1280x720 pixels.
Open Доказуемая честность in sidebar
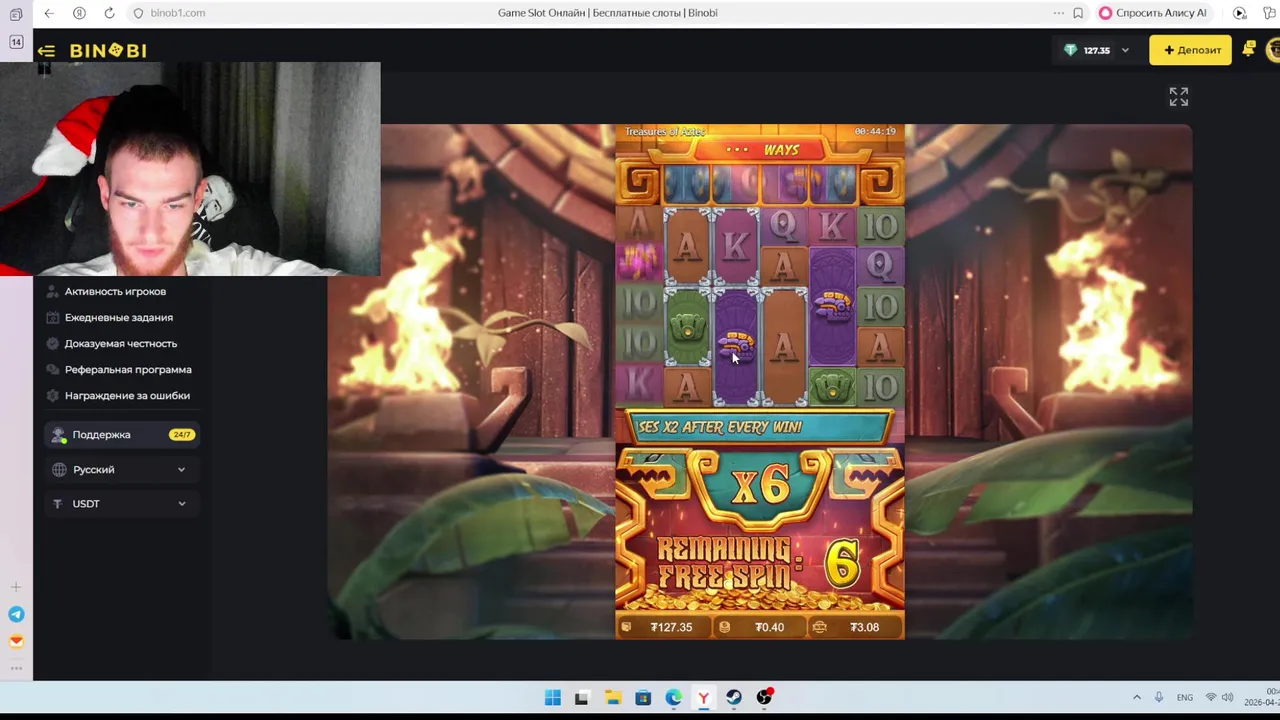tap(120, 343)
